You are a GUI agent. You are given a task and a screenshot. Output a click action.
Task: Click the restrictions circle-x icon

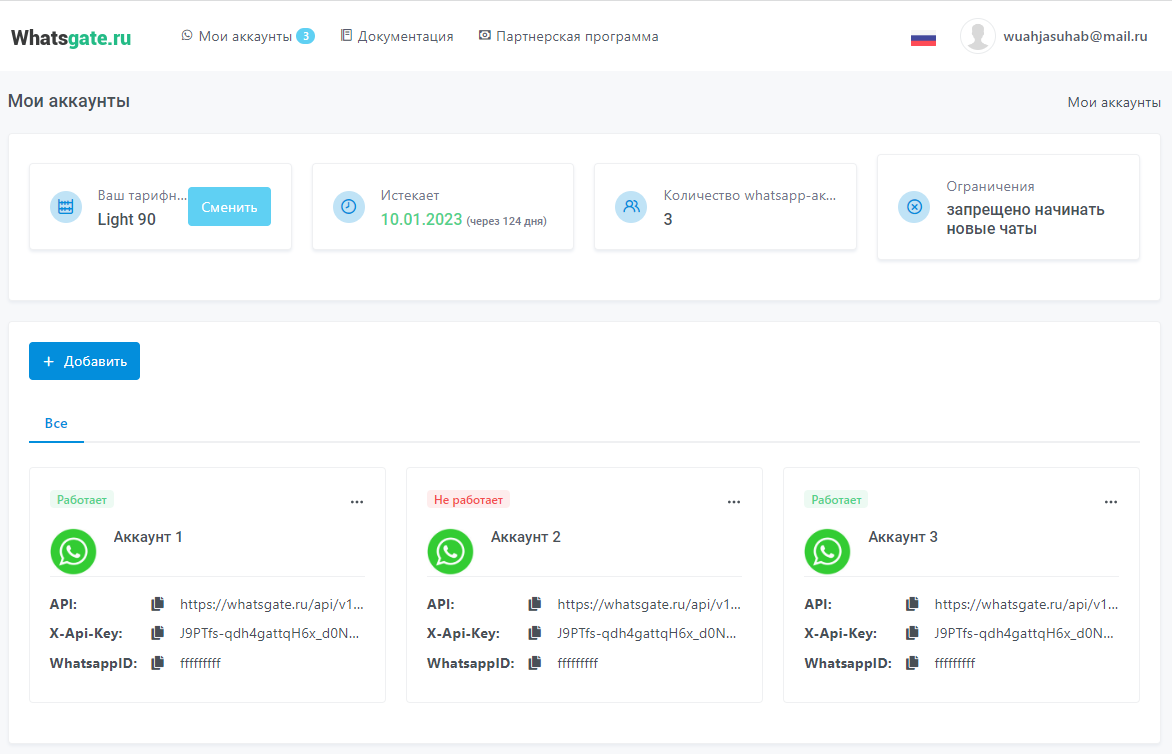[914, 207]
